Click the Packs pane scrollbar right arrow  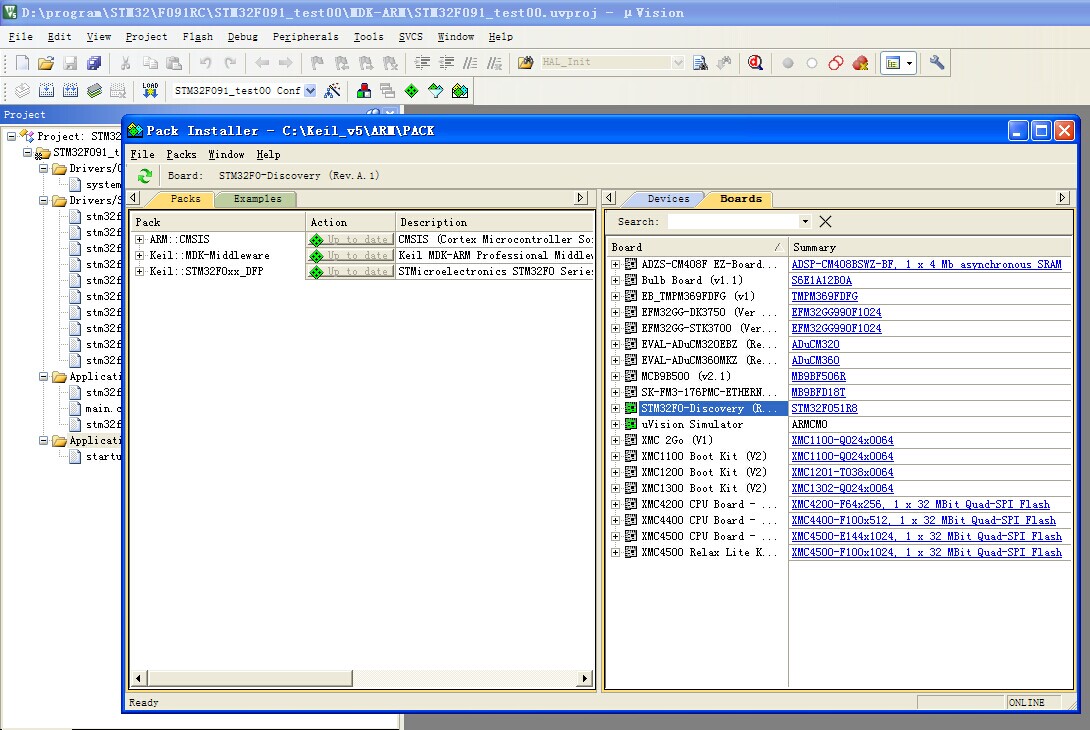point(585,678)
